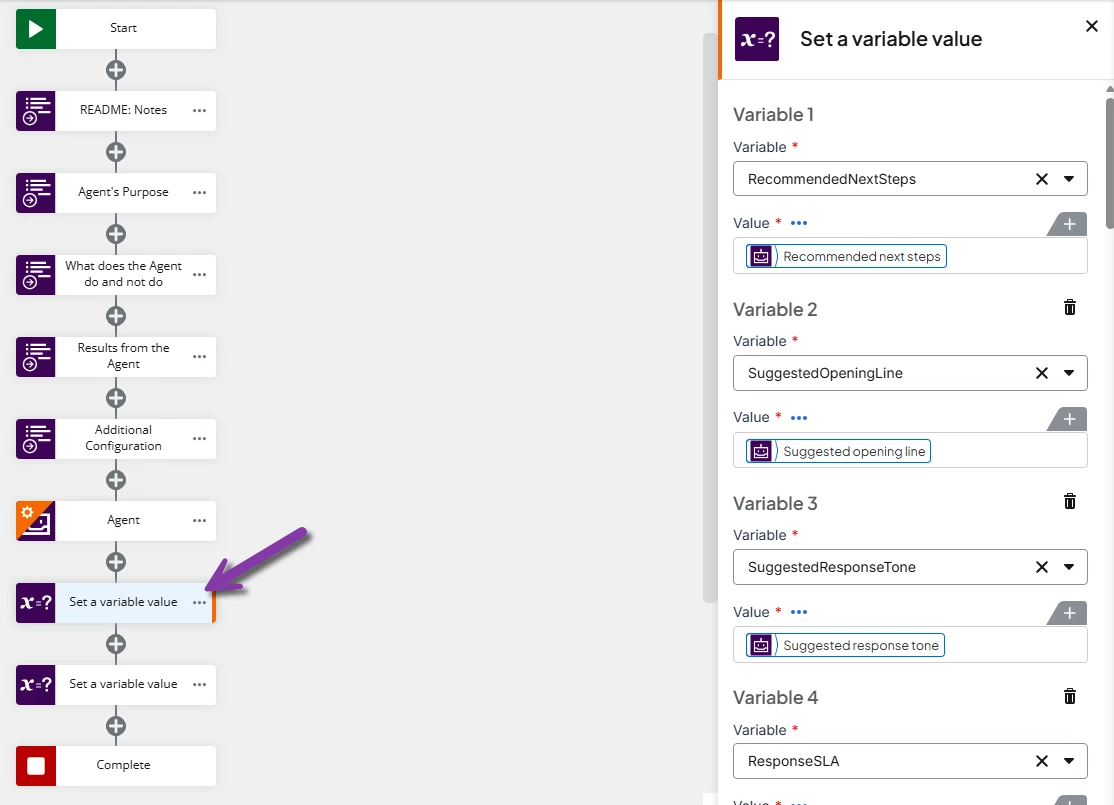Add a step below README: Notes

pos(116,152)
